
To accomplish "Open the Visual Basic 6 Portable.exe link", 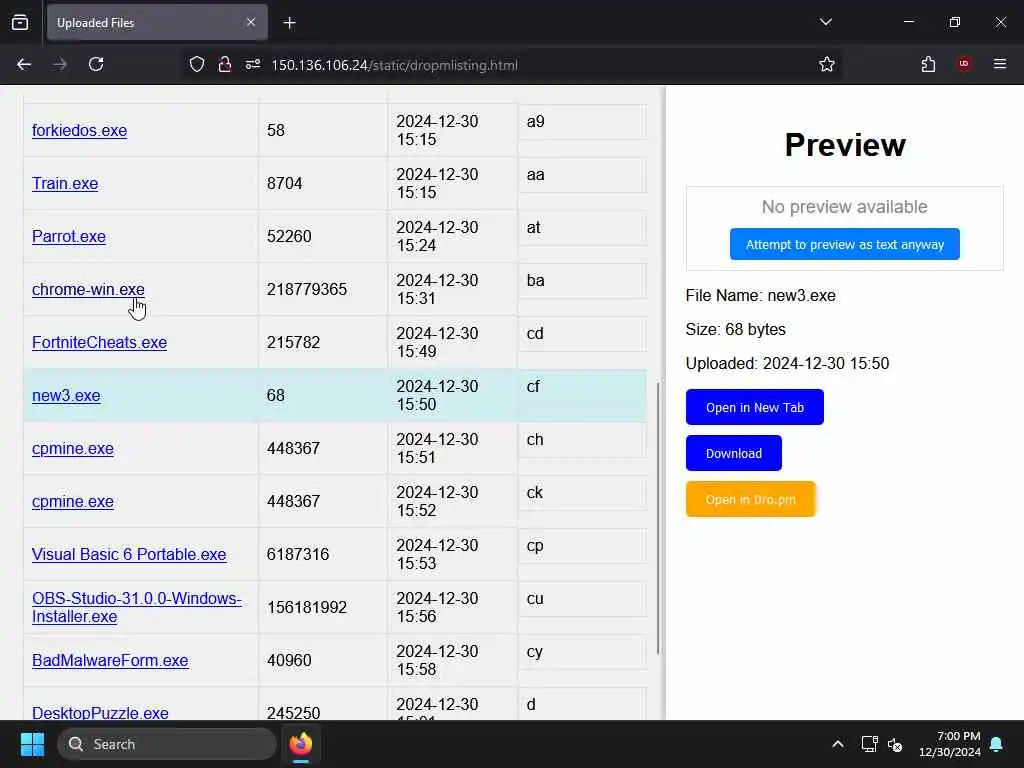I will tap(129, 554).
